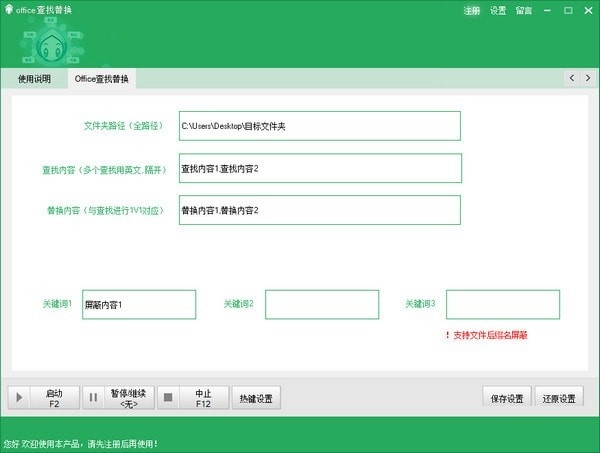Image resolution: width=600 pixels, height=453 pixels.
Task: Focus the 文件夹路径 folder path field
Action: point(320,126)
